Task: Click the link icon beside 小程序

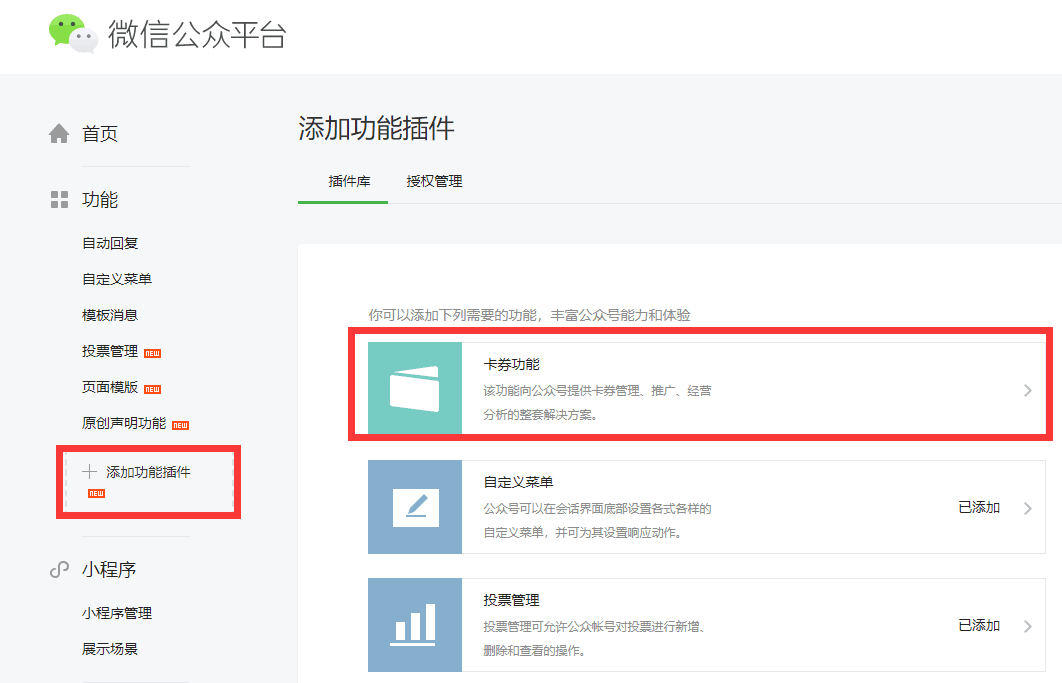Action: pos(59,570)
